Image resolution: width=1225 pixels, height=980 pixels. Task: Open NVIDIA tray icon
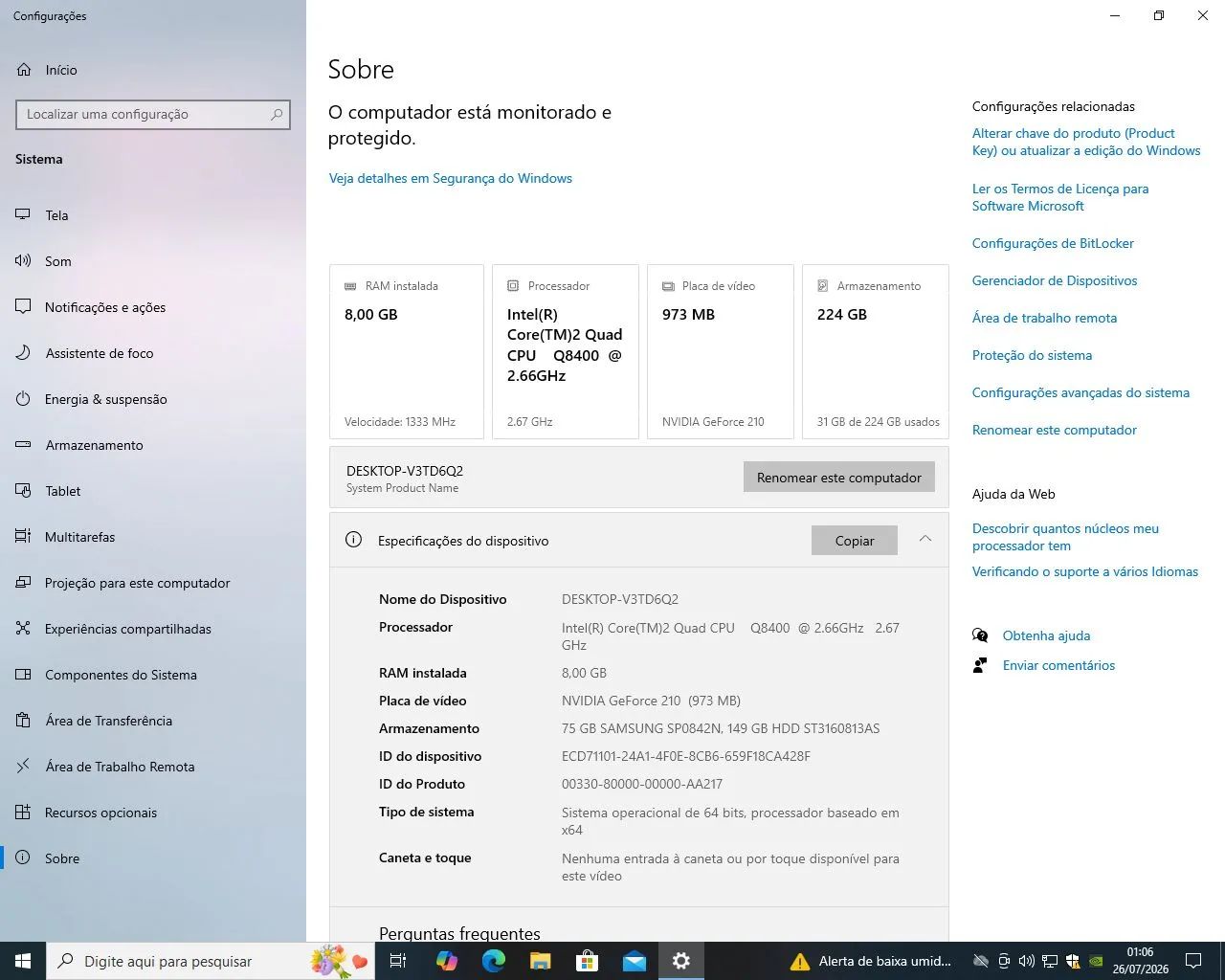click(1096, 961)
